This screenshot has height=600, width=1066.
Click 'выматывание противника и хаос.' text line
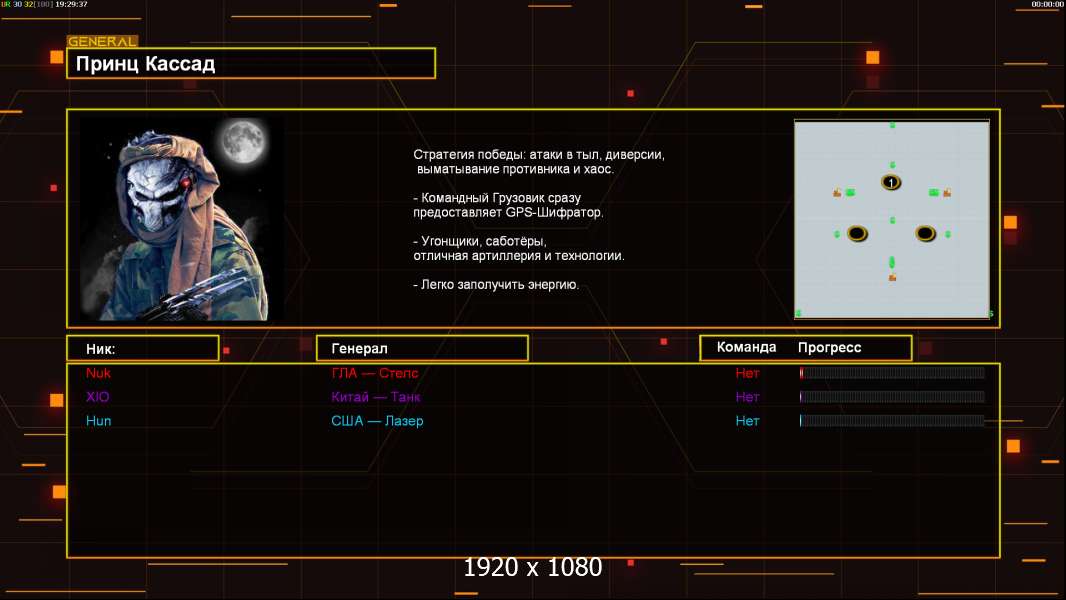click(515, 169)
